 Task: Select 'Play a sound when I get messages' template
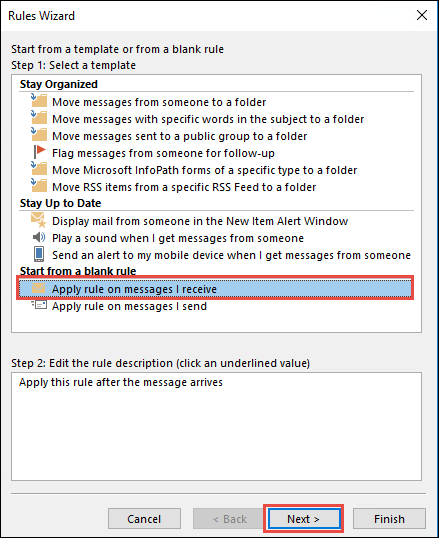(178, 238)
